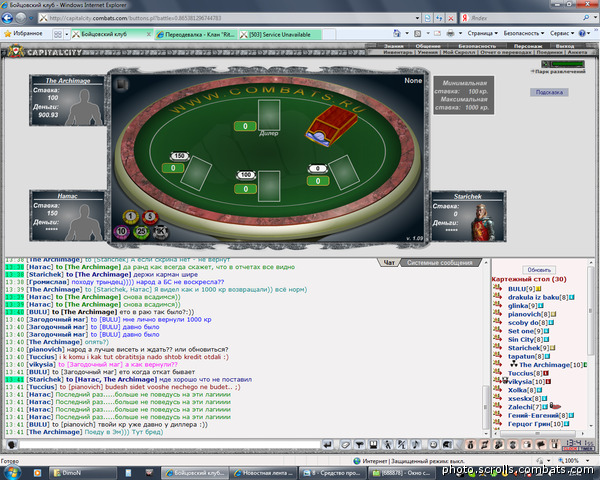Image resolution: width=600 pixels, height=480 pixels.
Task: Click the private-message arrow icon next to glinka
Action: pyautogui.click(x=497, y=304)
